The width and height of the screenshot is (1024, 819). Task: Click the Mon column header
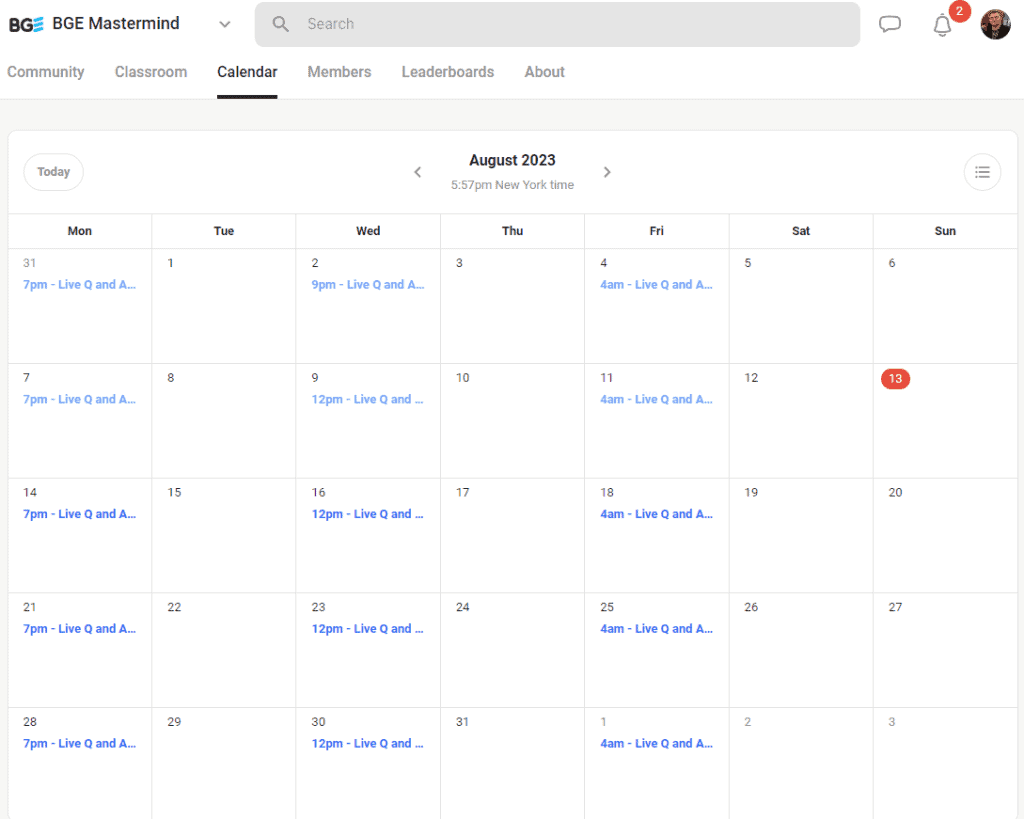[x=80, y=231]
